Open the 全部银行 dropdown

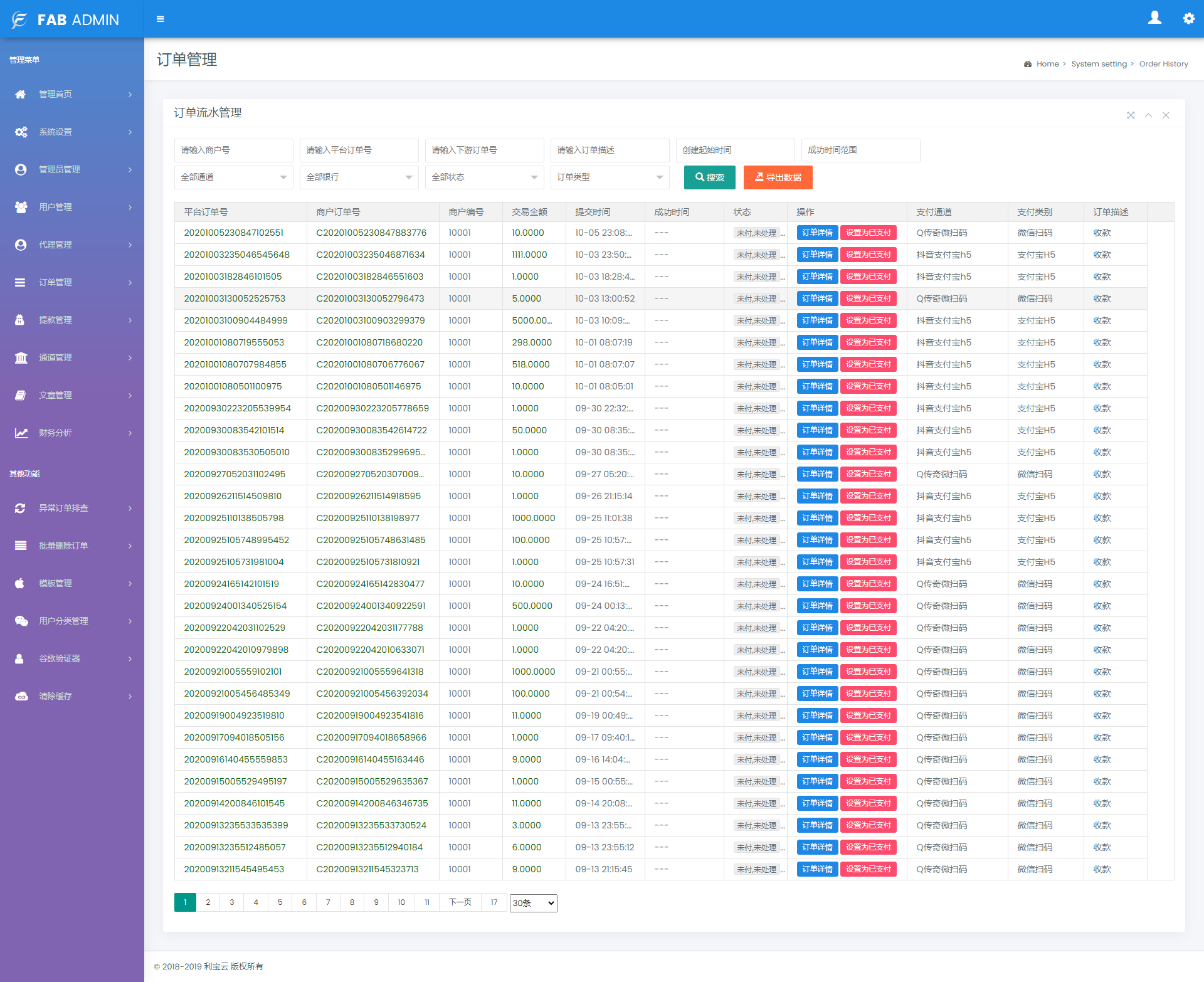pos(359,177)
